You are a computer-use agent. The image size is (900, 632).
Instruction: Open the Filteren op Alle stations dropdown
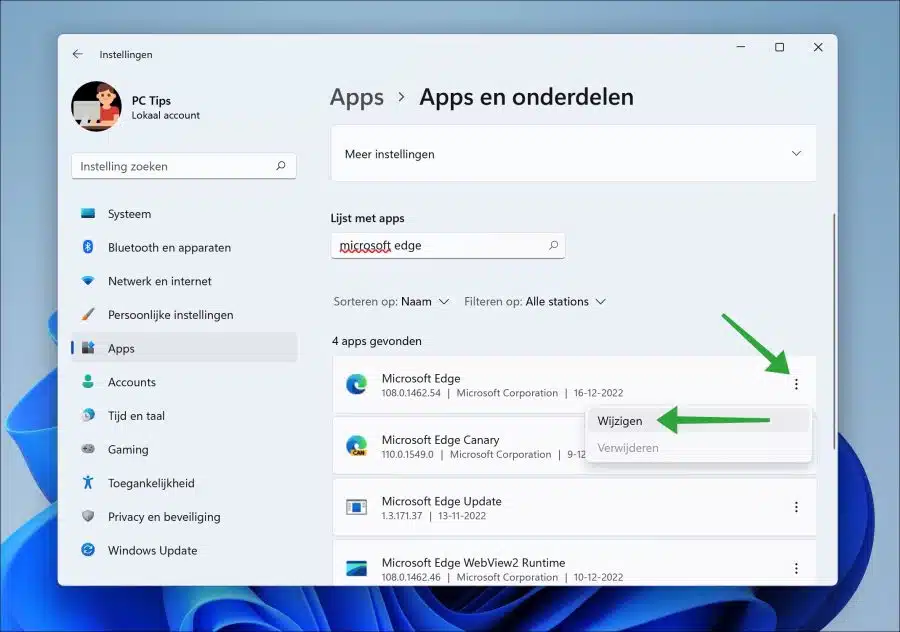coord(535,301)
